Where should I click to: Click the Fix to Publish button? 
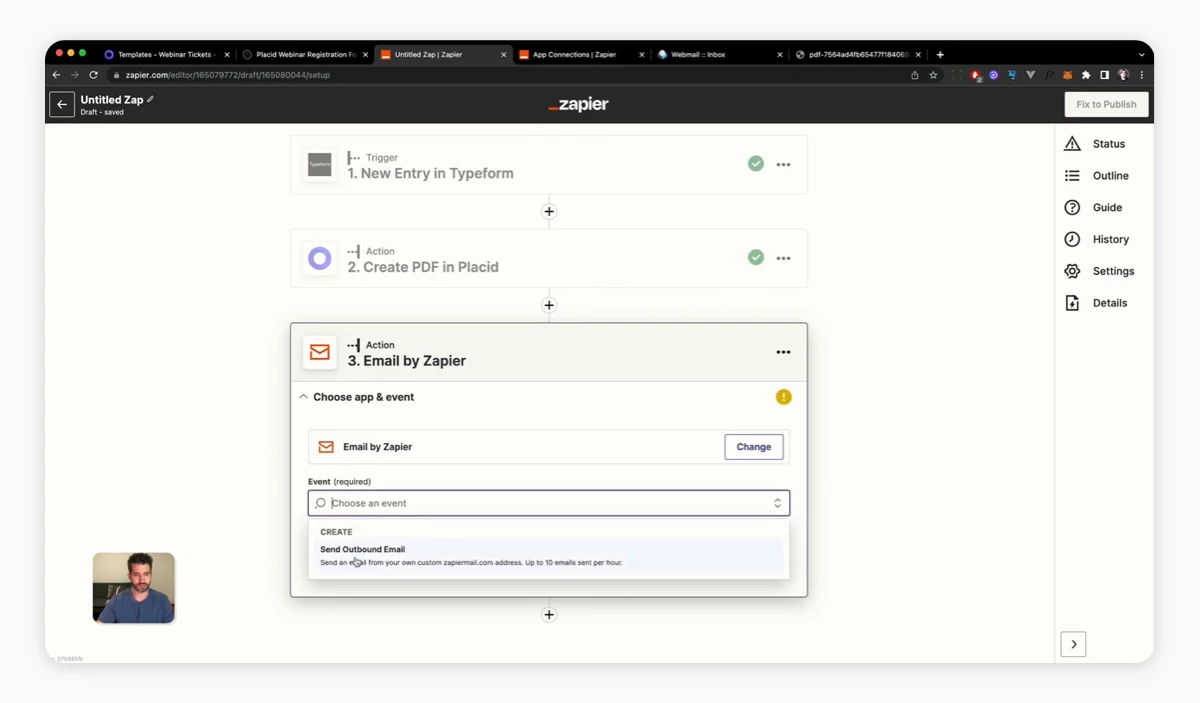[x=1106, y=104]
